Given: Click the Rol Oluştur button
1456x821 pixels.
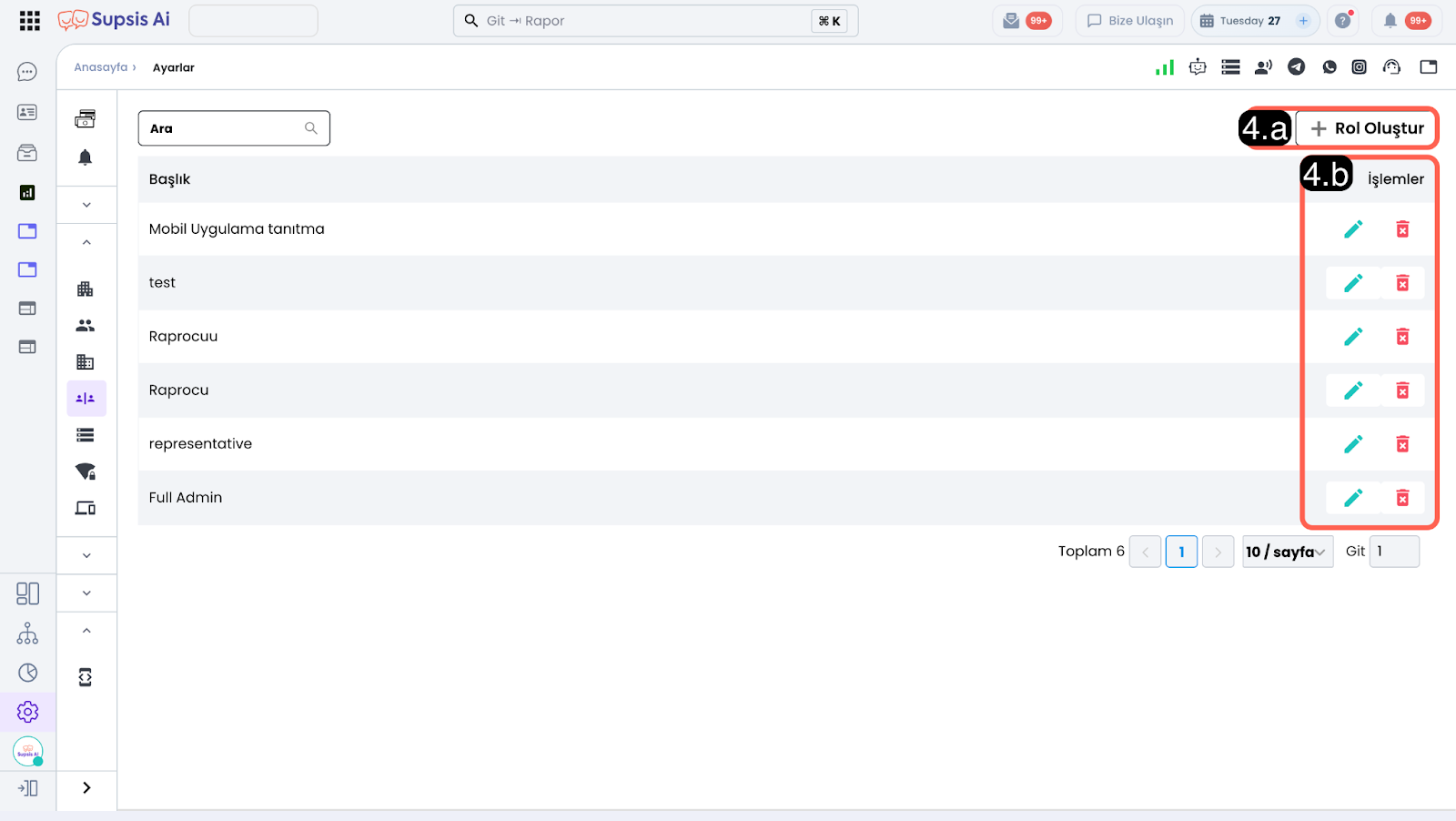Looking at the screenshot, I should (1367, 128).
